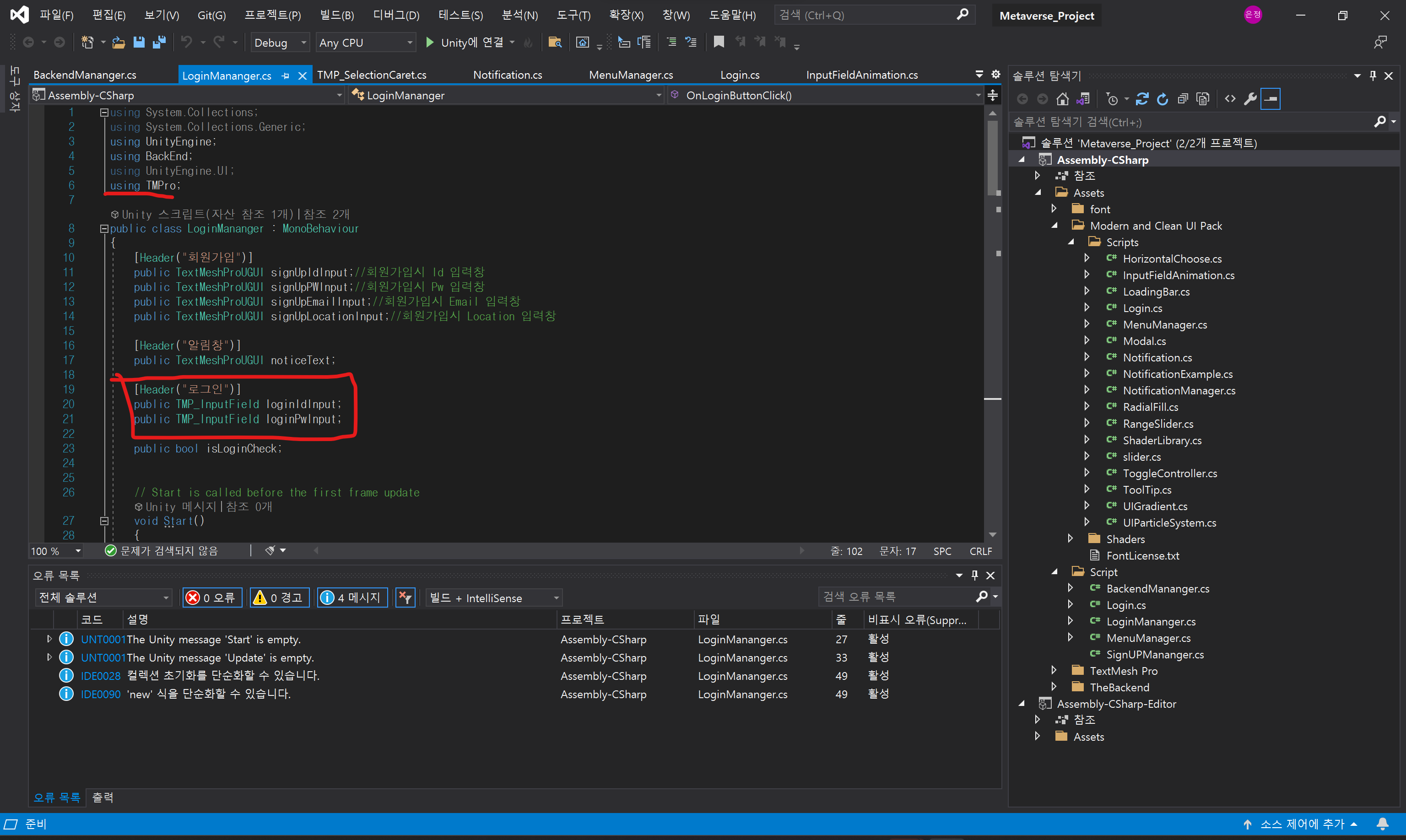This screenshot has width=1406, height=840.
Task: Toggle the 4 메시지 messages filter
Action: click(x=352, y=597)
